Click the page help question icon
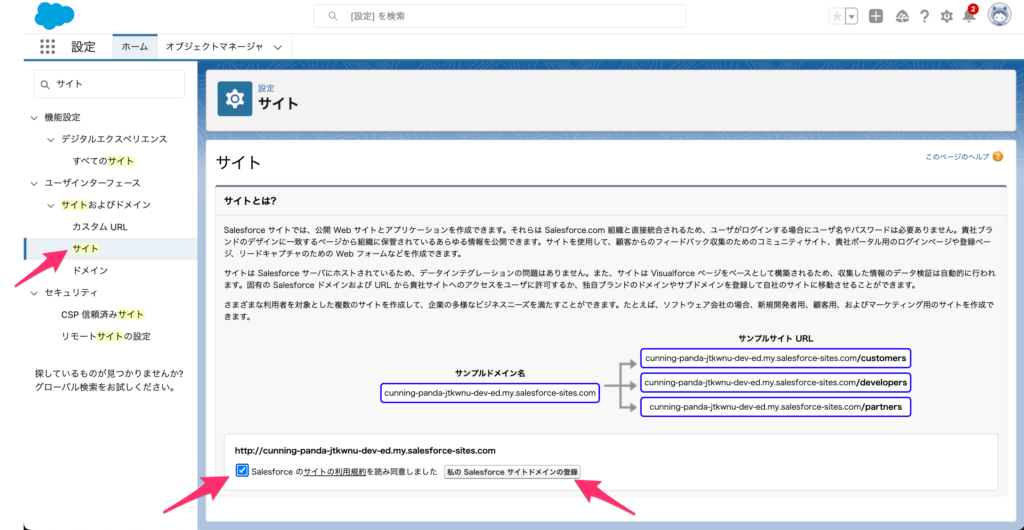The height and width of the screenshot is (530, 1024). [x=997, y=157]
